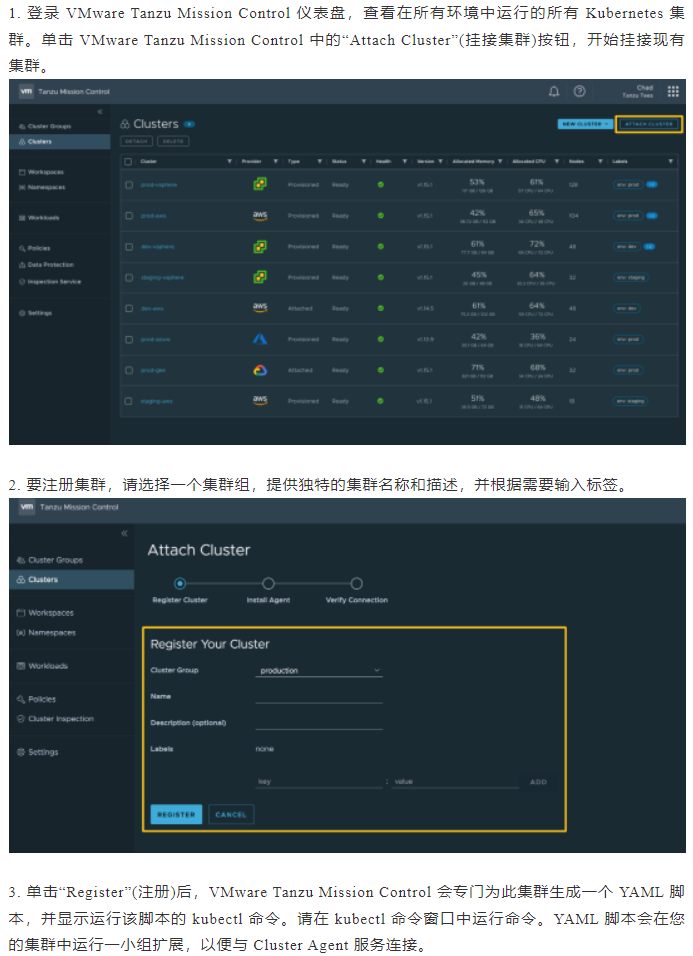Click the green health dot for staging-aws

380,401
